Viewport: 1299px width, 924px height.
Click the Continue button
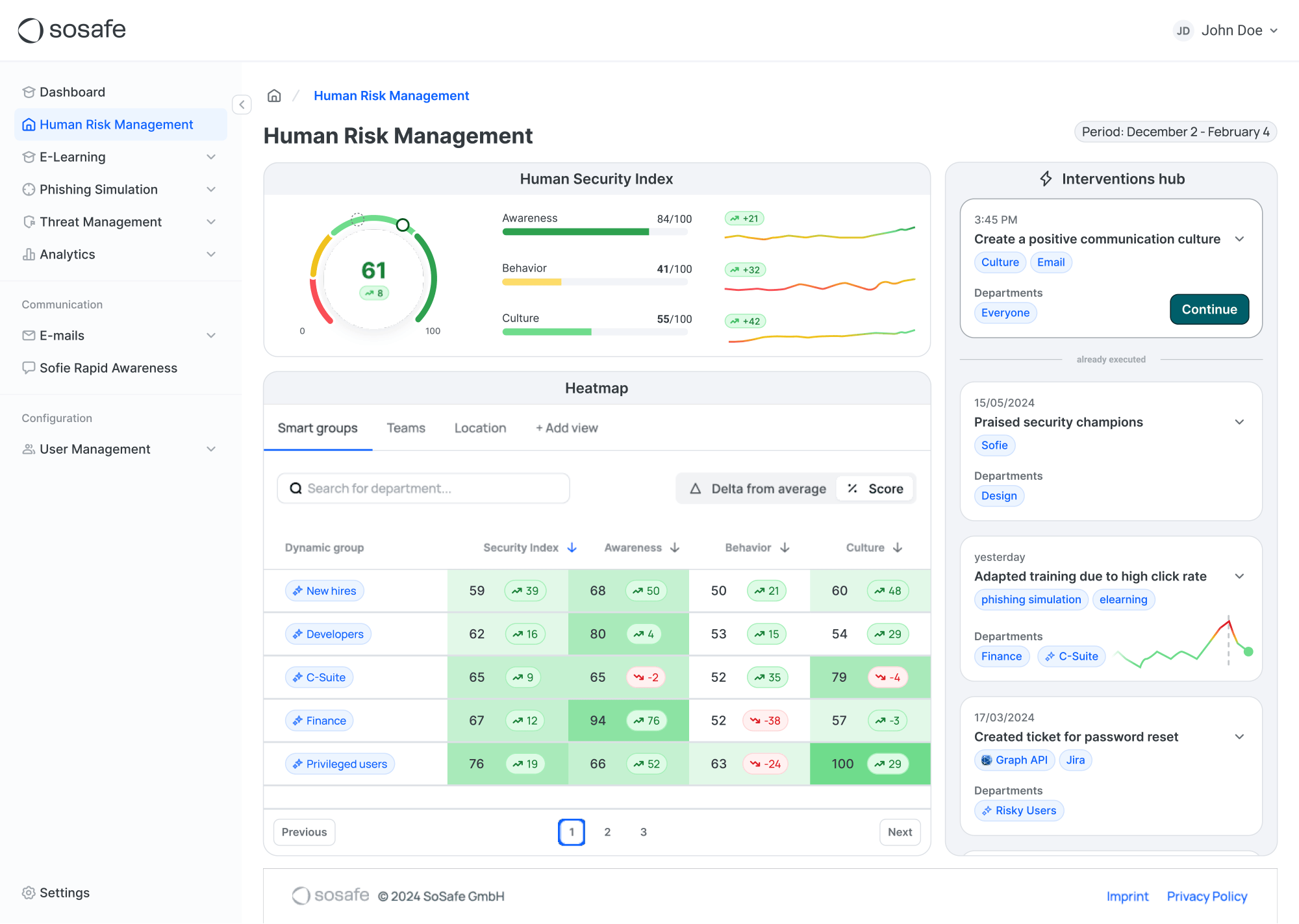1209,310
